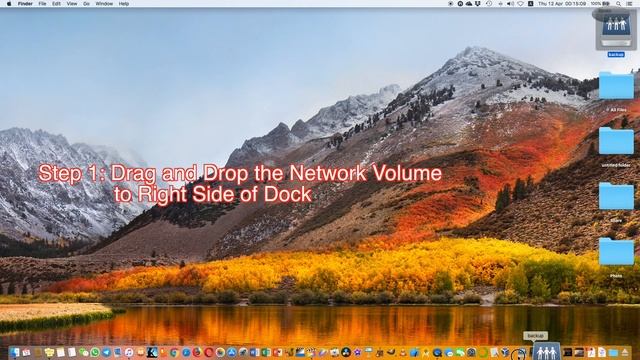Open the Go menu

[x=86, y=4]
